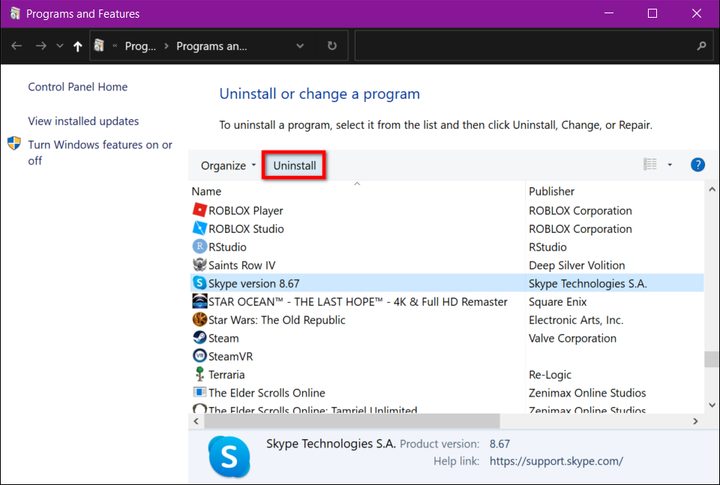Click the Uninstall button
720x485 pixels.
(294, 165)
